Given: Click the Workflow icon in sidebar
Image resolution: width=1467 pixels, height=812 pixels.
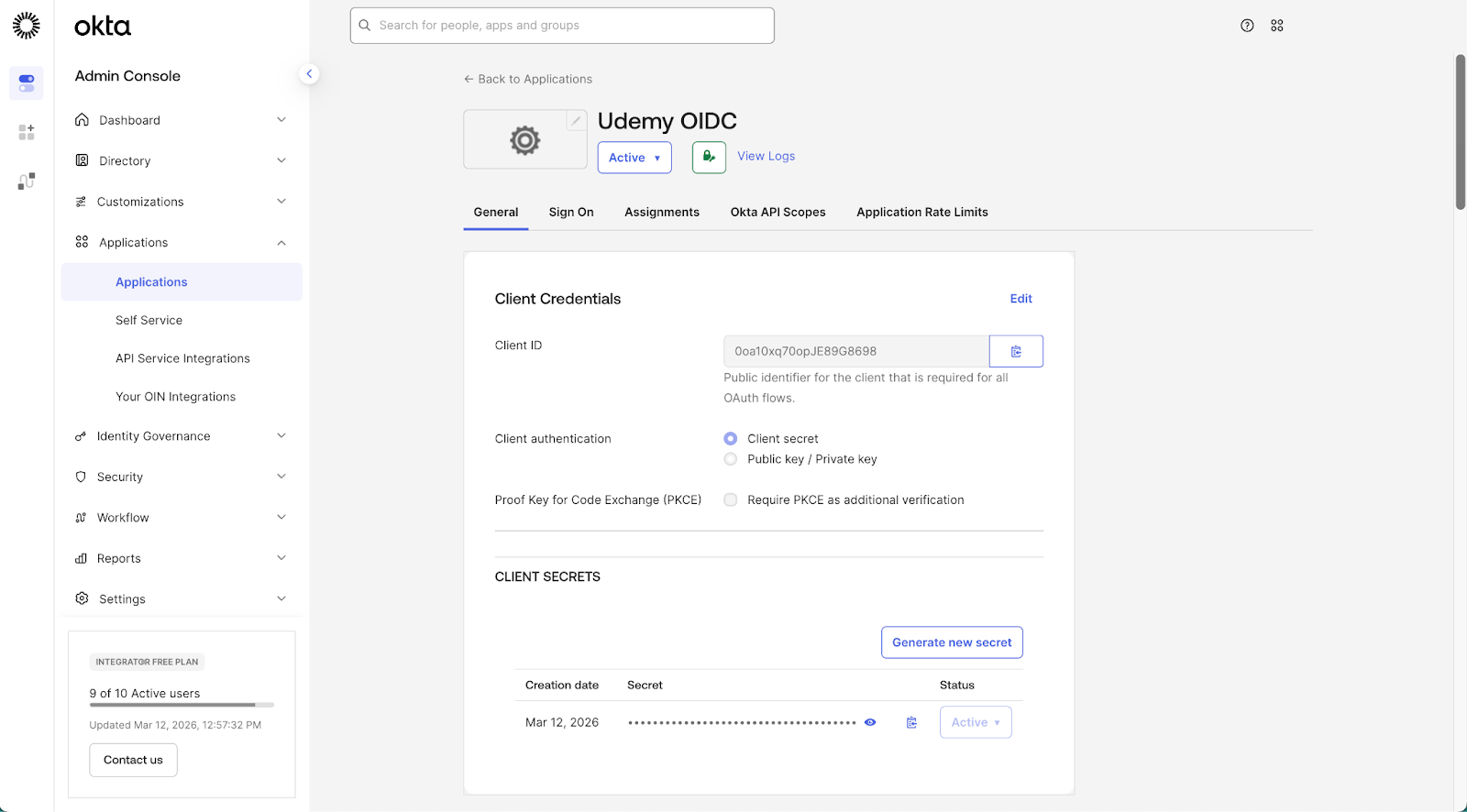Looking at the screenshot, I should [81, 518].
